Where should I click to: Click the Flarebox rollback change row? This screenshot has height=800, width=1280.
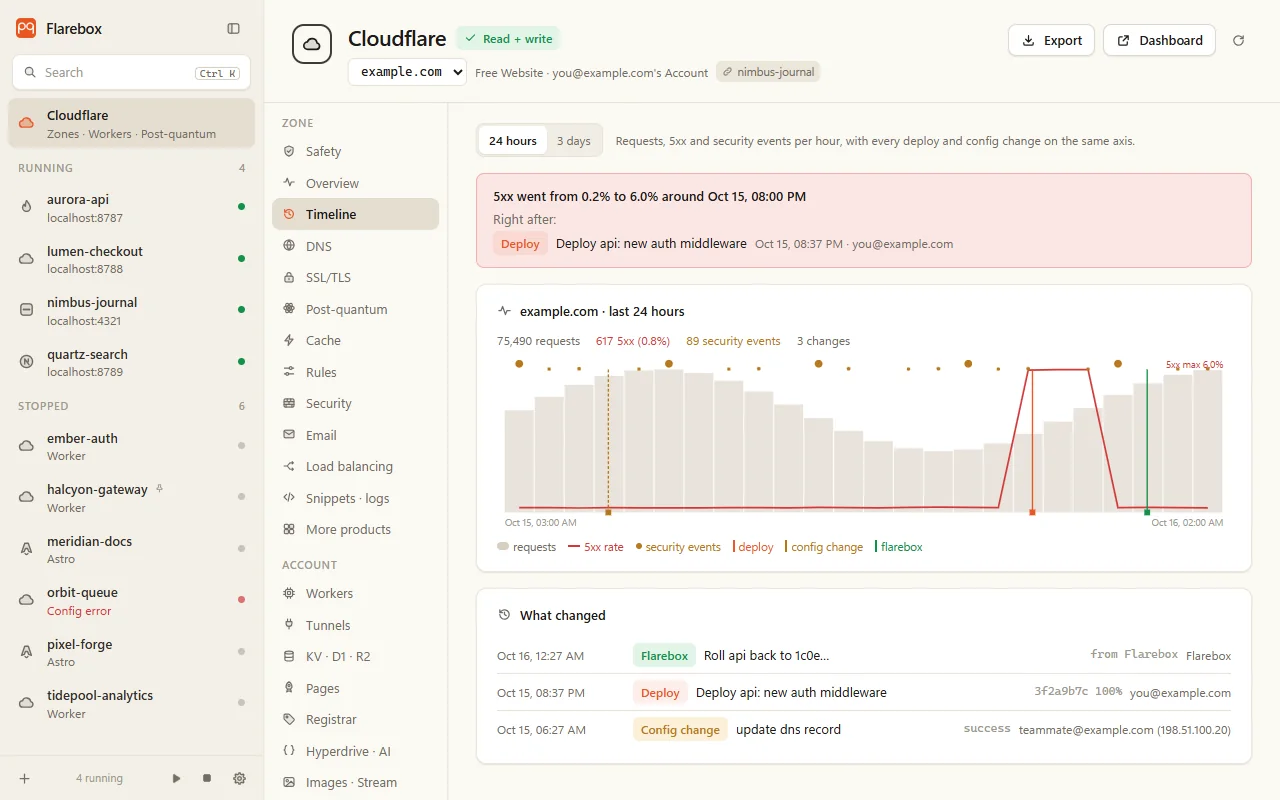[864, 656]
